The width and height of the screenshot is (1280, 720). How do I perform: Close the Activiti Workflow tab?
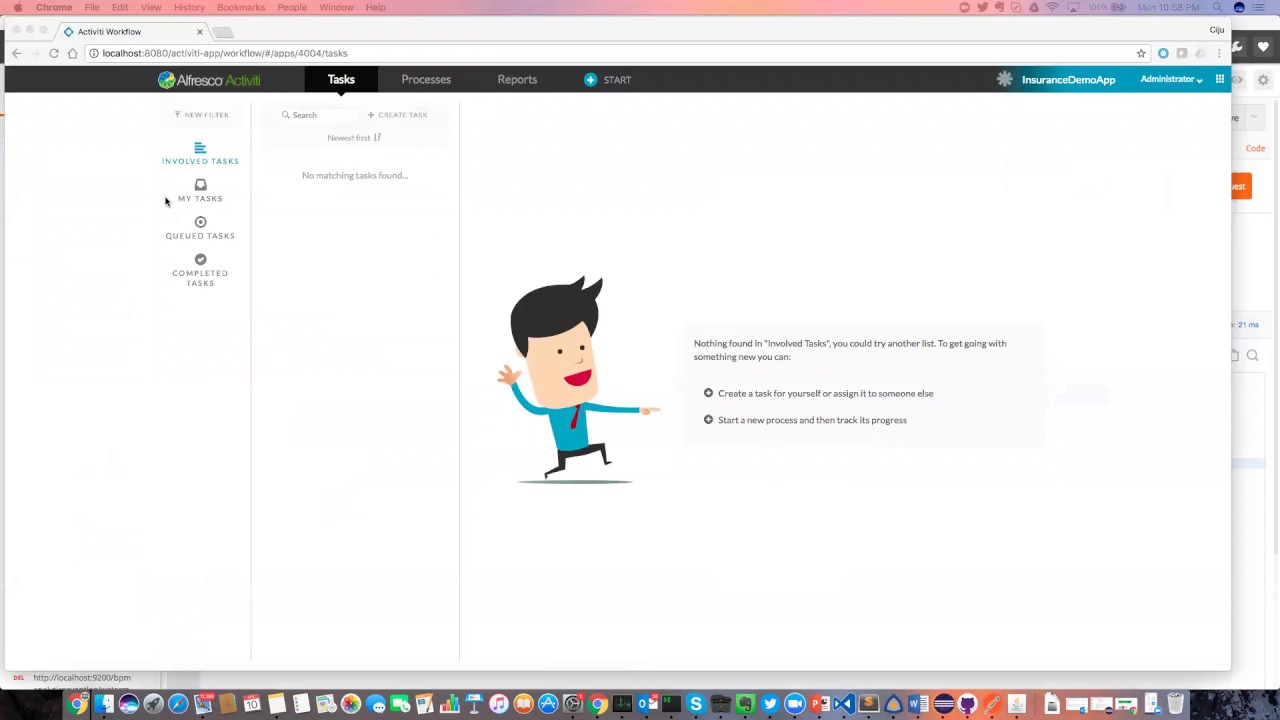199,32
